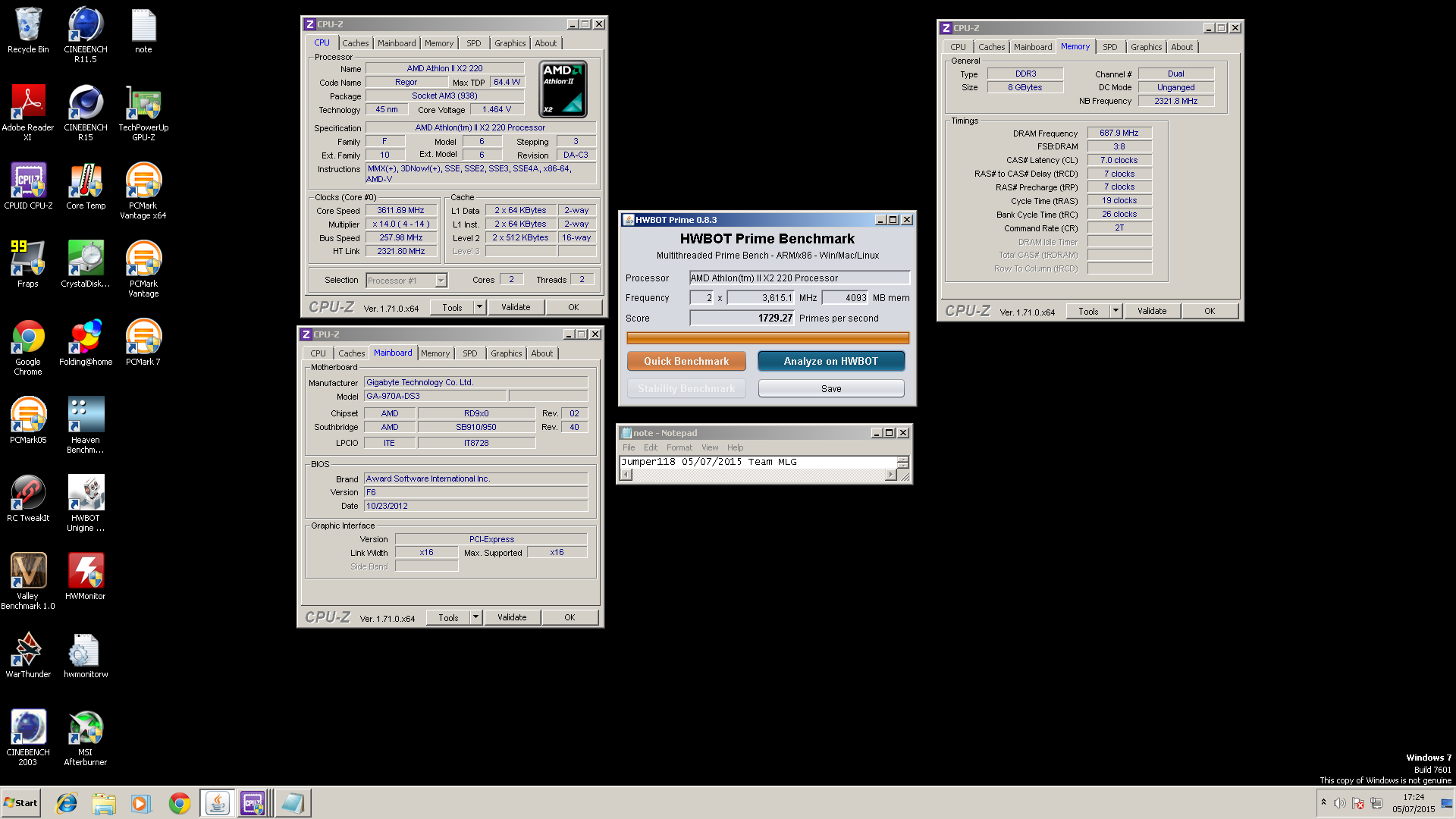Image resolution: width=1456 pixels, height=819 pixels.
Task: Click Tools button in Mainboard CPU-Z window
Action: click(448, 617)
